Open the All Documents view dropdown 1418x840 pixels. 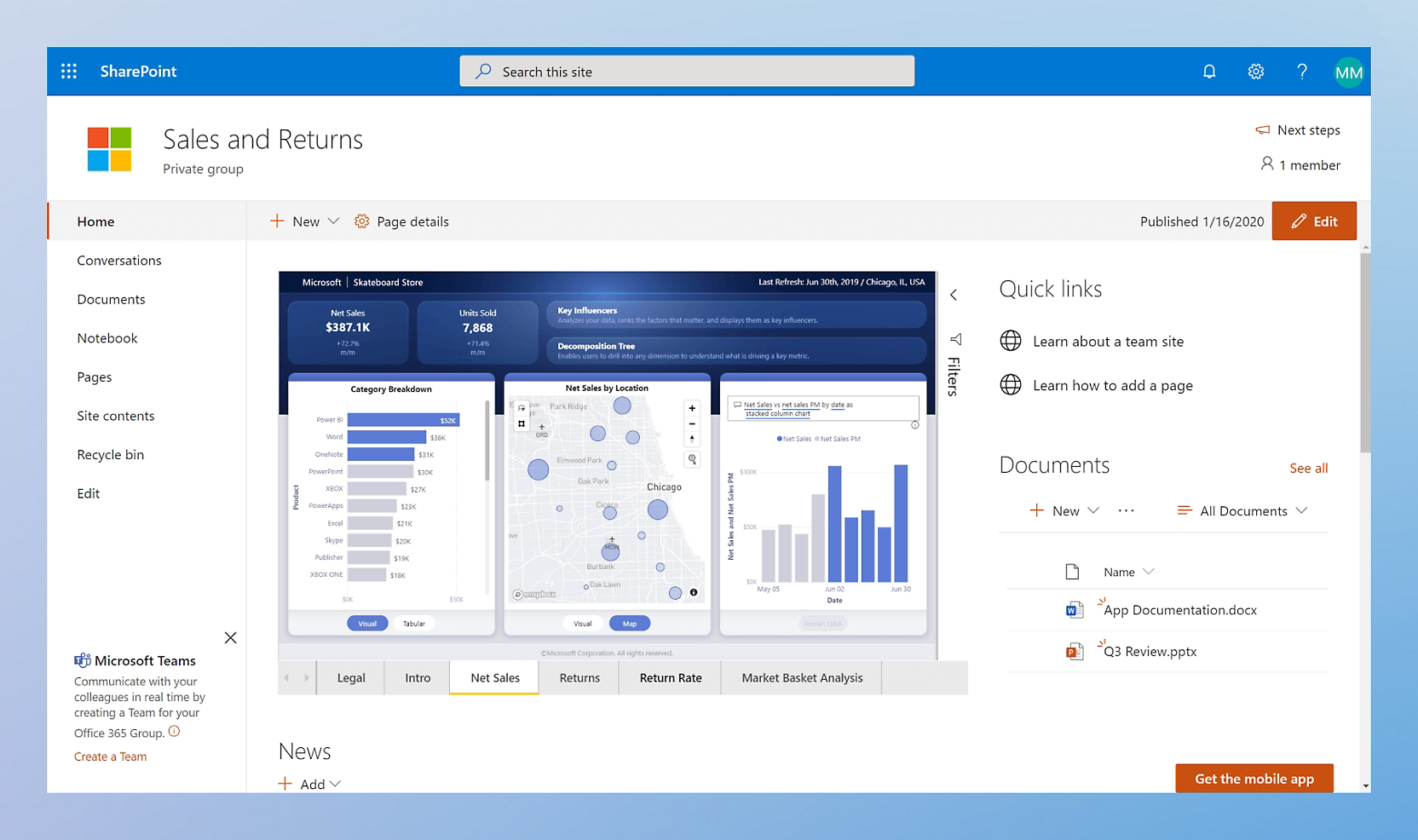pyautogui.click(x=1242, y=511)
